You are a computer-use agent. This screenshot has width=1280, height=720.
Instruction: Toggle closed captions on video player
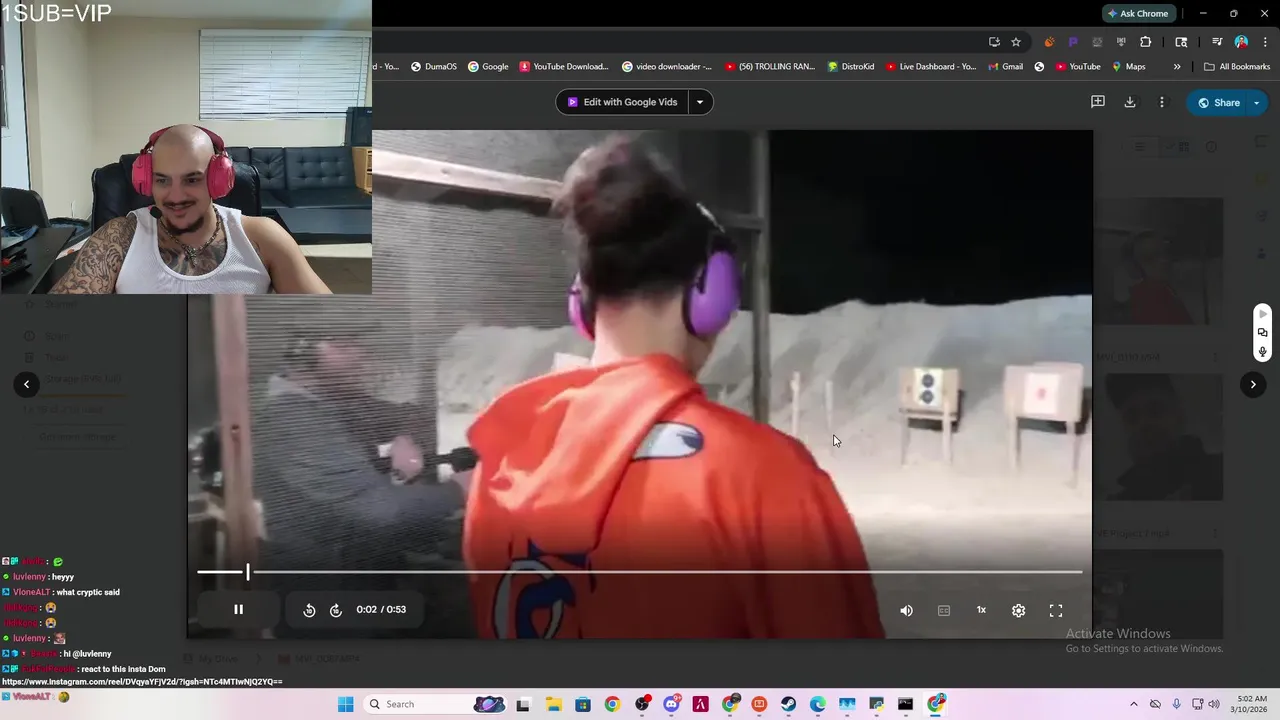(x=944, y=610)
